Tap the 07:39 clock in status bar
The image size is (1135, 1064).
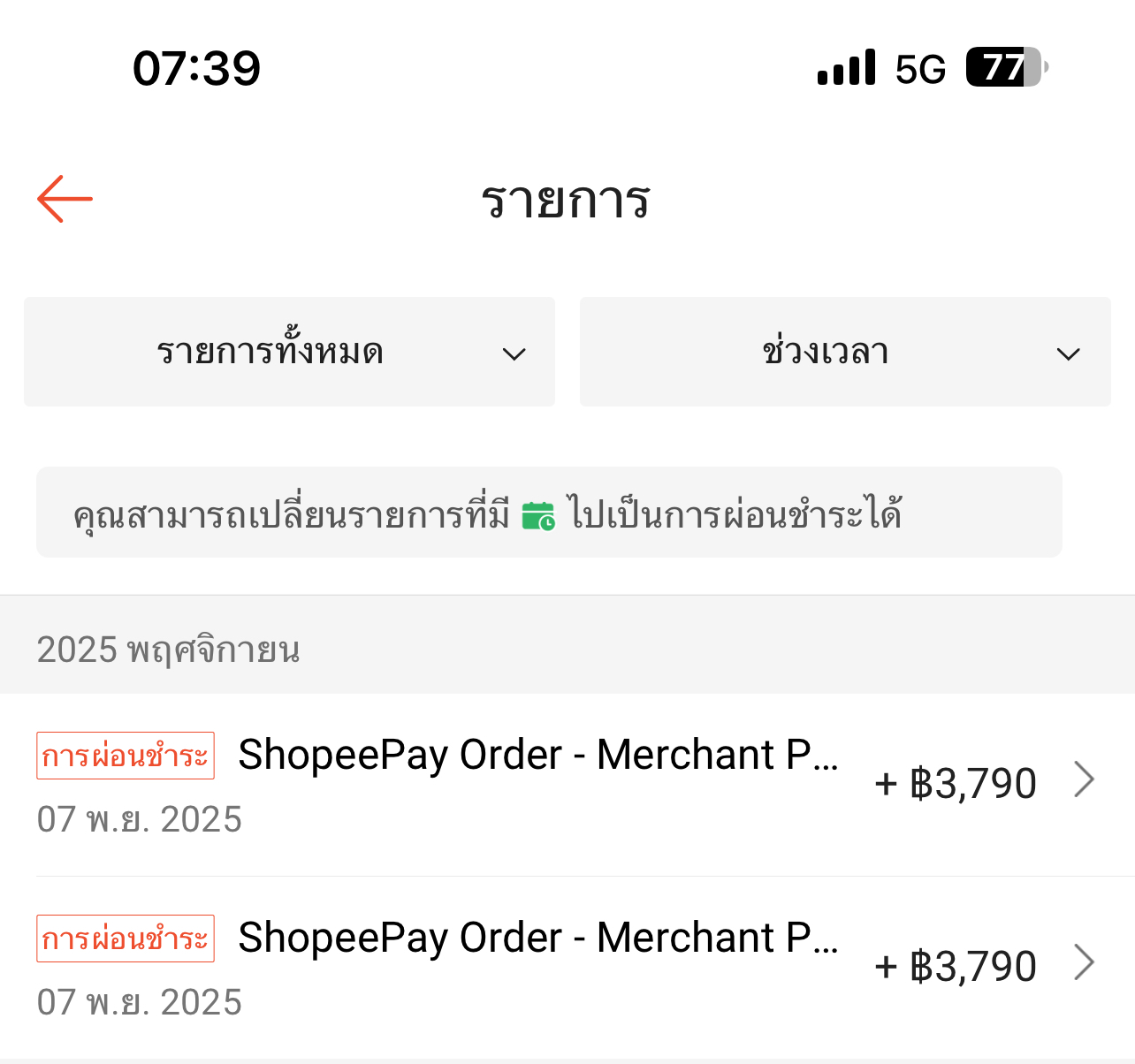(x=196, y=68)
